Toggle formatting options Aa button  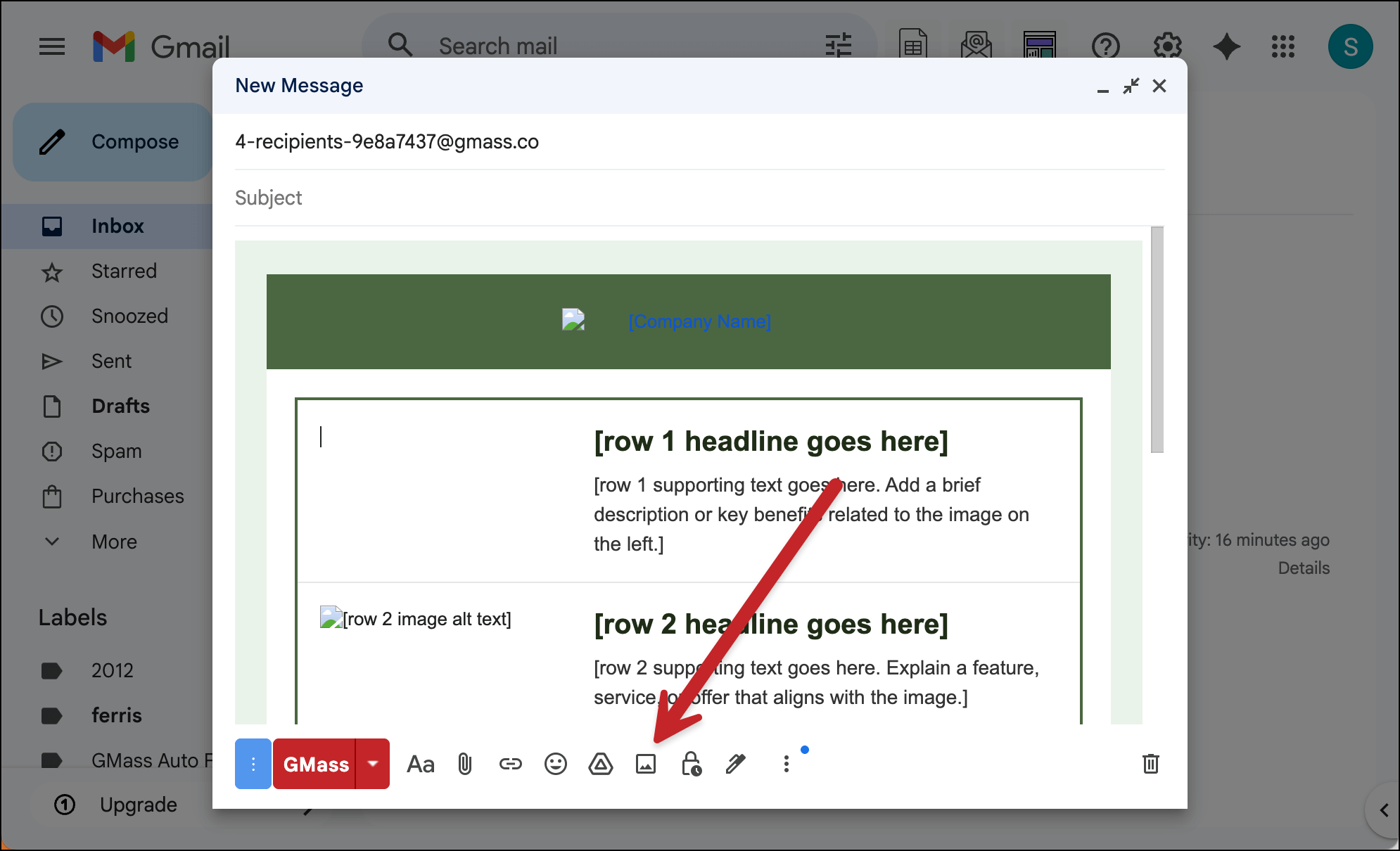coord(420,764)
